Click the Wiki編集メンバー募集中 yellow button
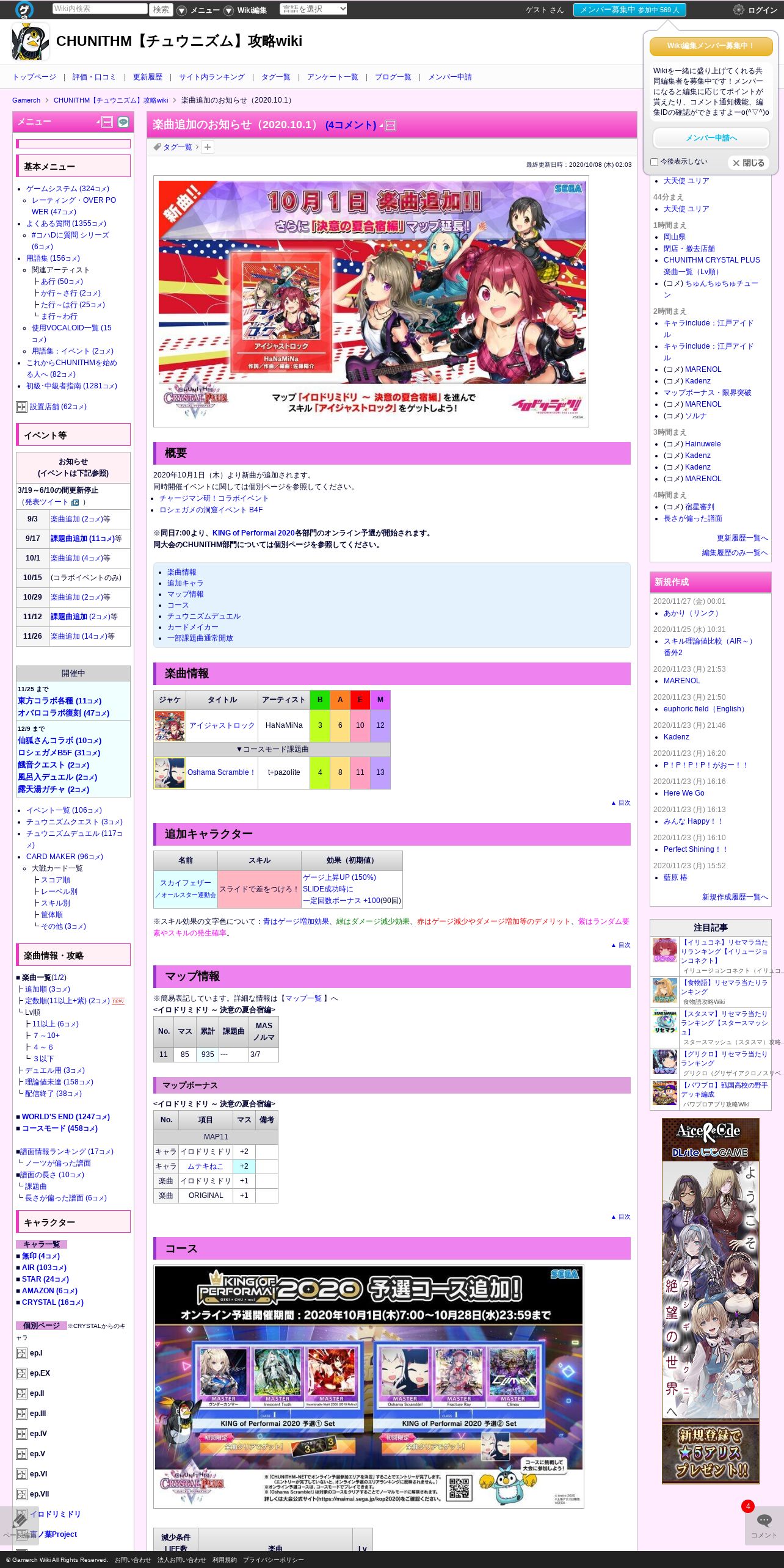 [x=711, y=46]
